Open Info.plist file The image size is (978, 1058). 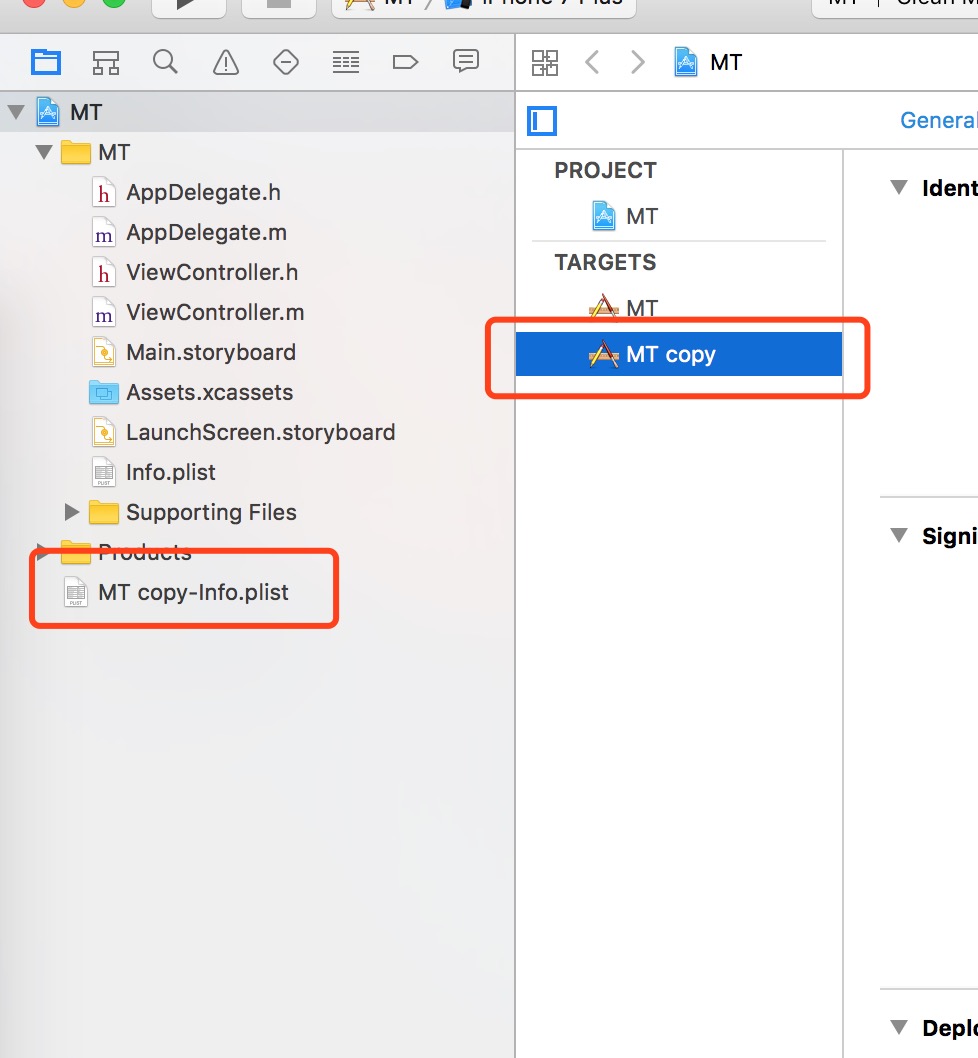171,472
